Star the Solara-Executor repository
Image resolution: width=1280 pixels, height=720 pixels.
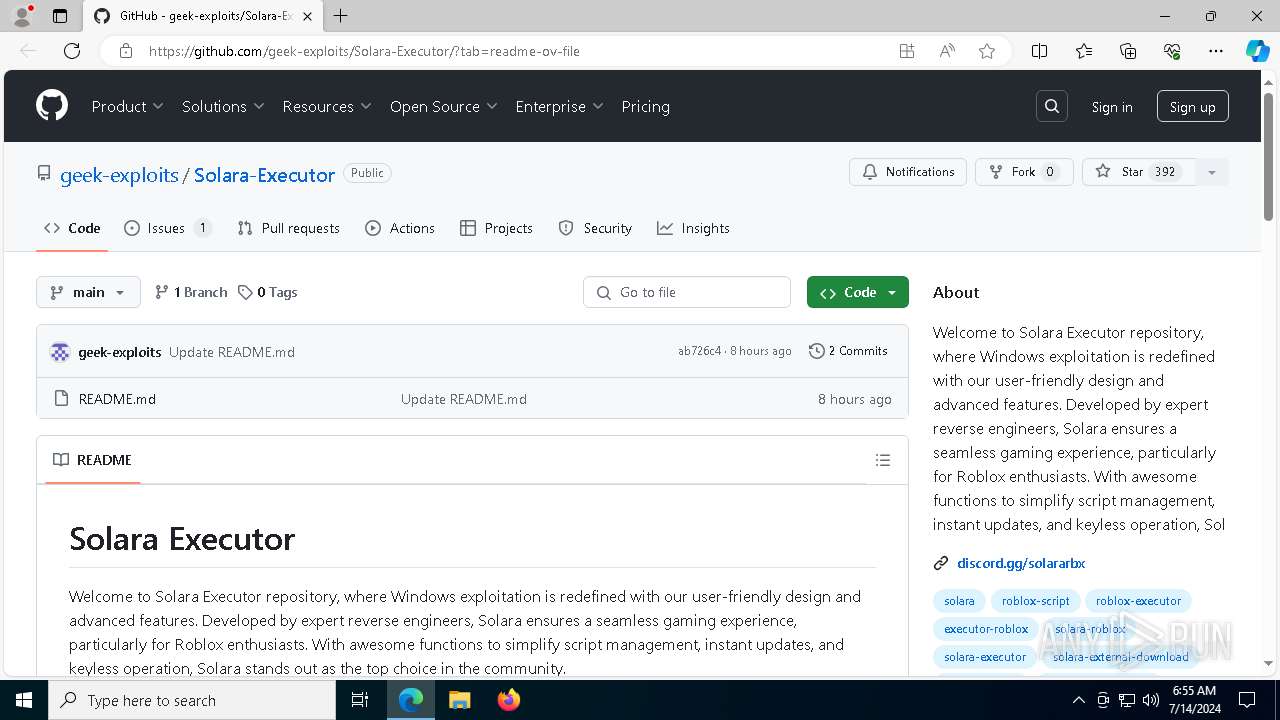[x=1139, y=172]
